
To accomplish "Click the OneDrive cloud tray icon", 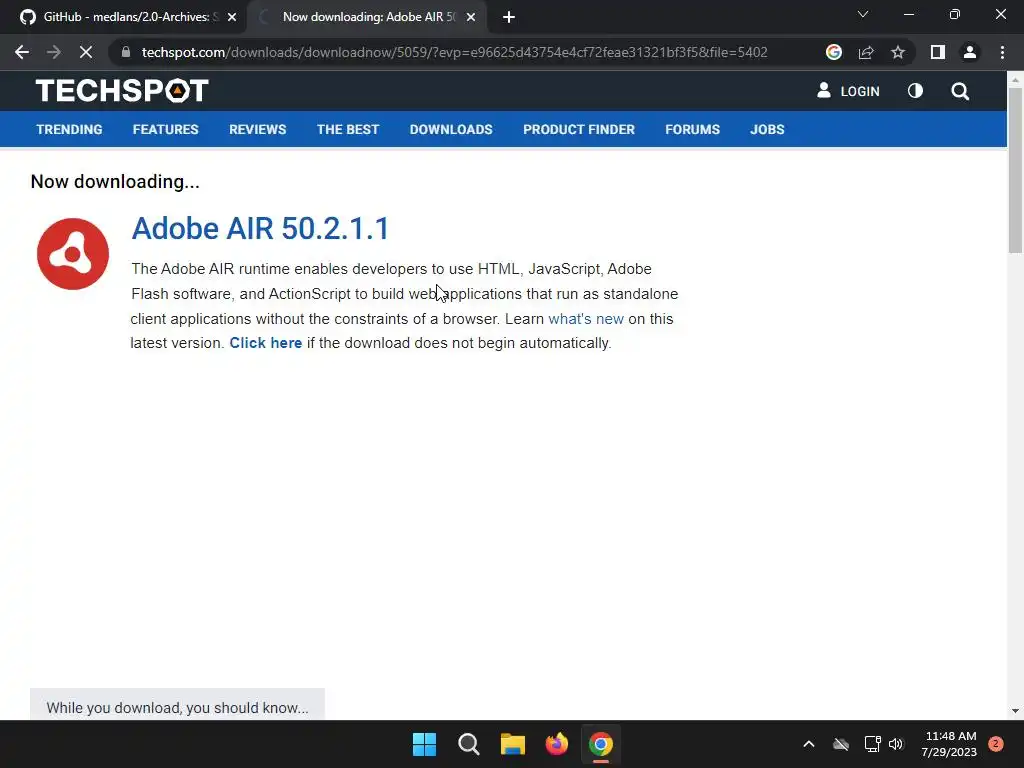I will pyautogui.click(x=841, y=744).
